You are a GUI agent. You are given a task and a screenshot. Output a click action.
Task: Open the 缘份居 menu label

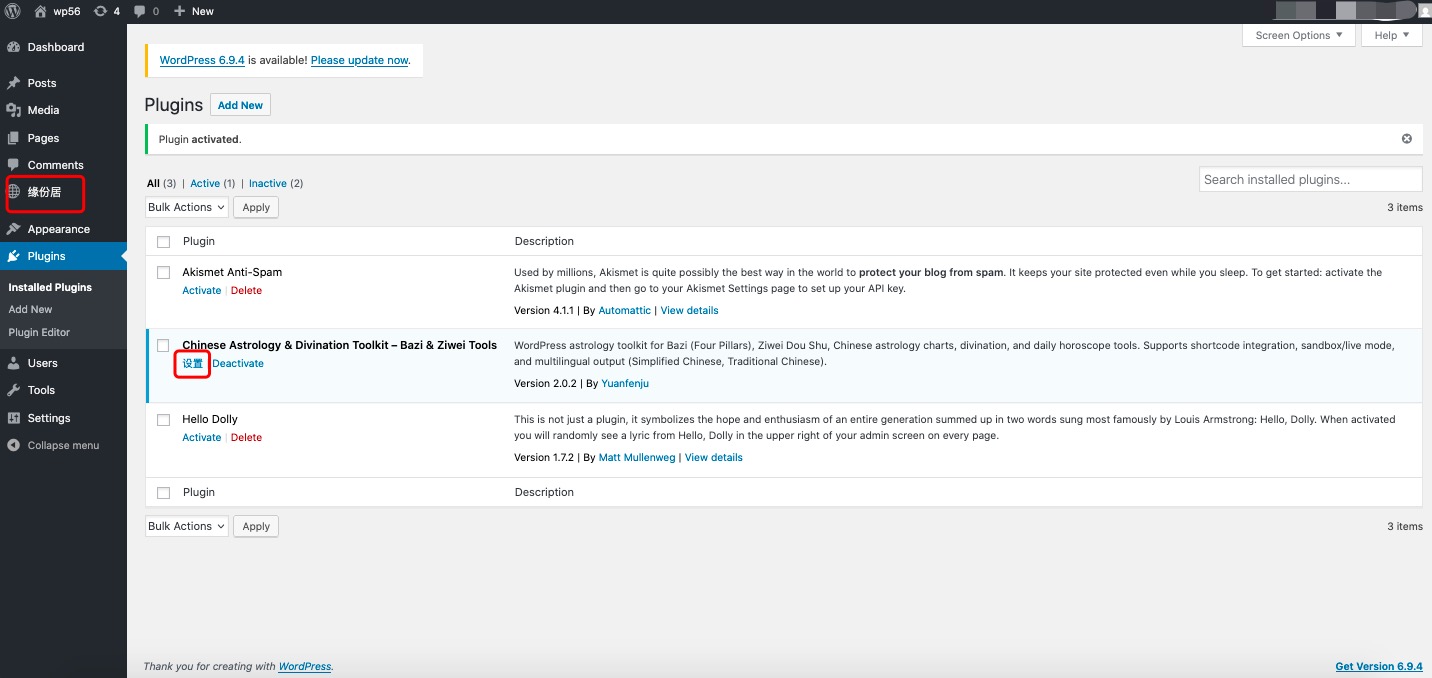tap(44, 191)
